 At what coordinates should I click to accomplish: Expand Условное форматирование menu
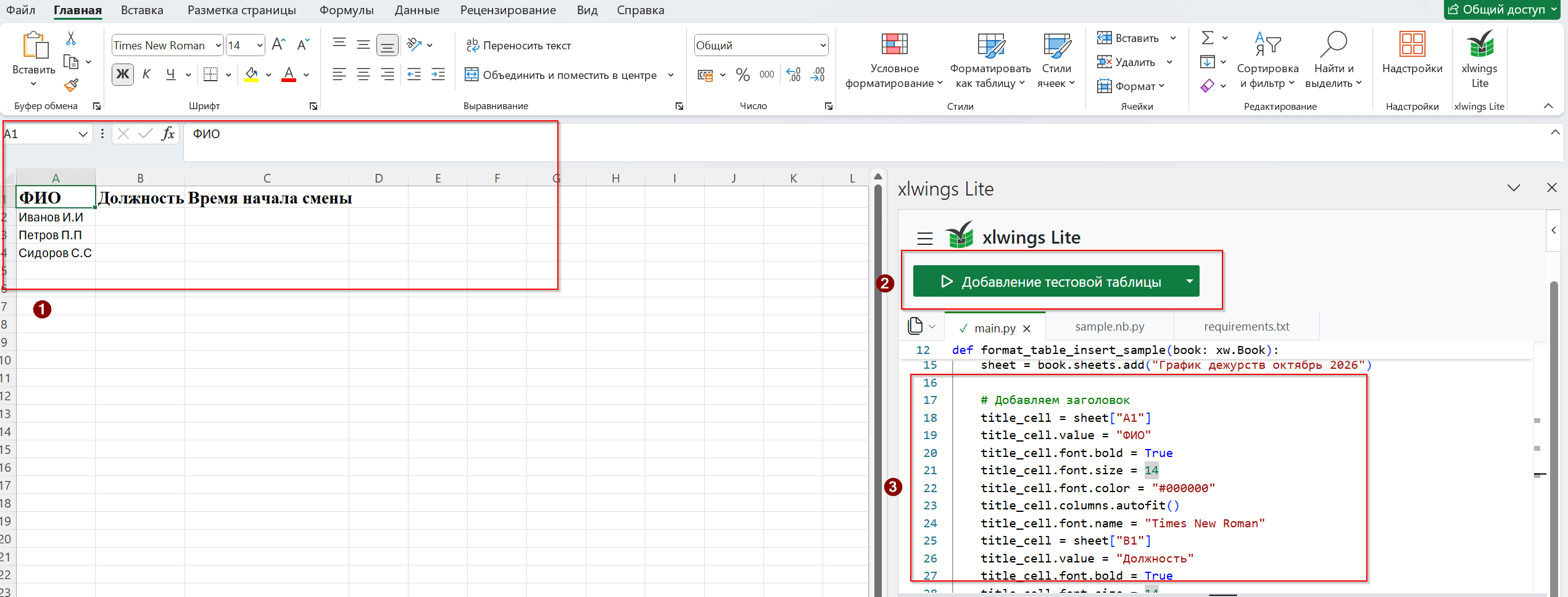click(x=894, y=61)
